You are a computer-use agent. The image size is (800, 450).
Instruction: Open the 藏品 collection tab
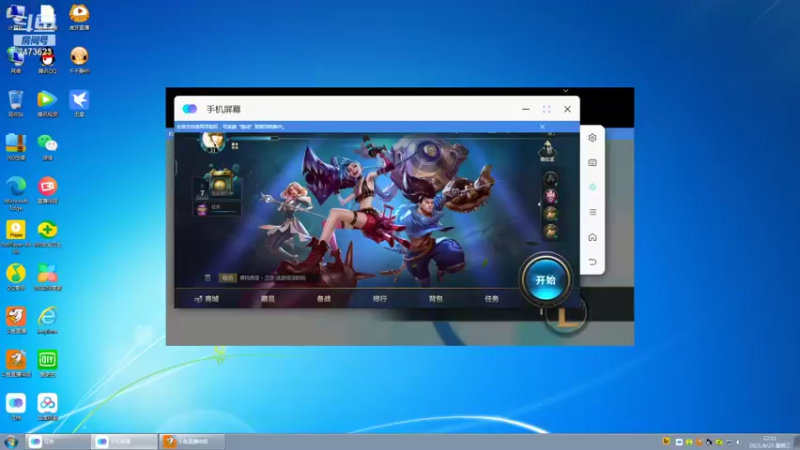[268, 299]
